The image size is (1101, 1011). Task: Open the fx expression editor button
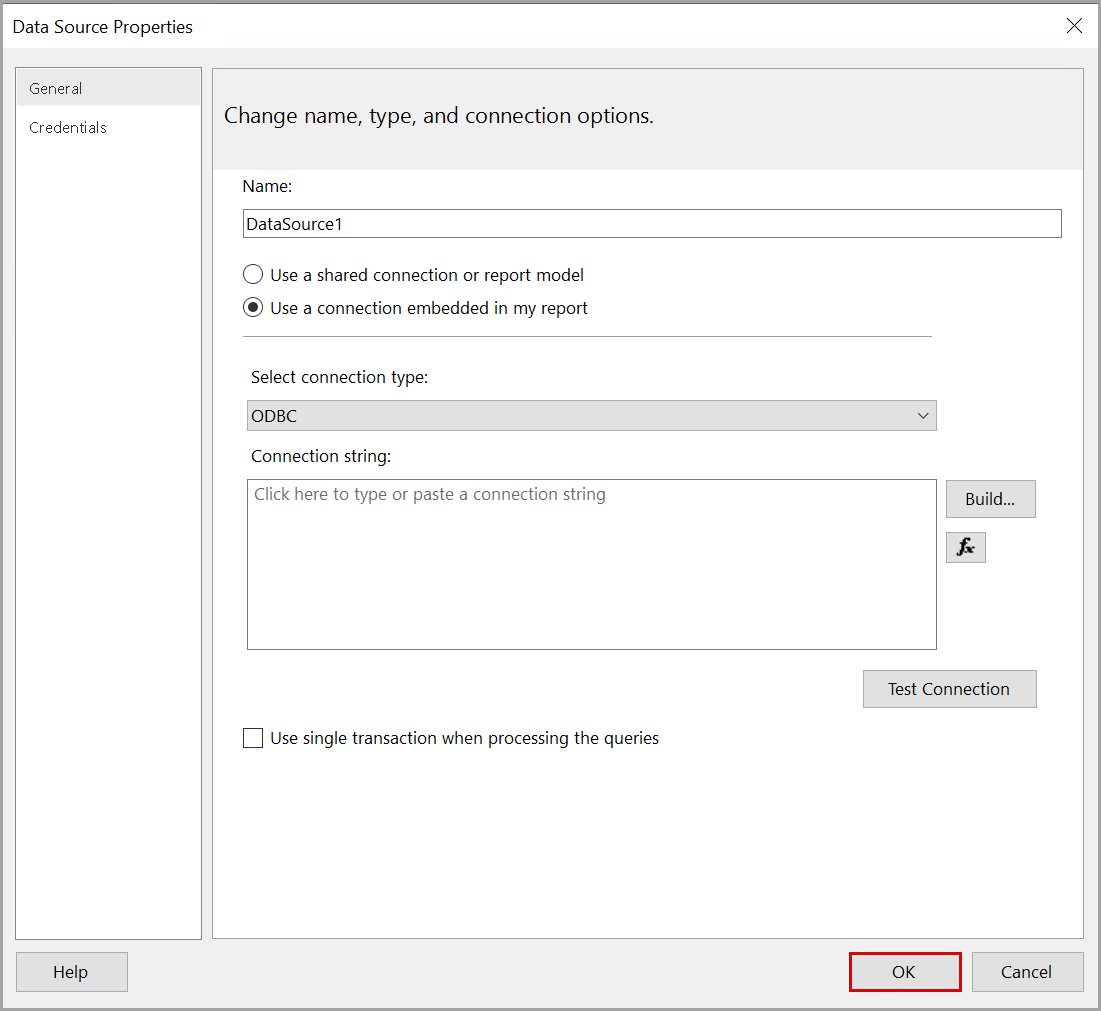click(965, 547)
